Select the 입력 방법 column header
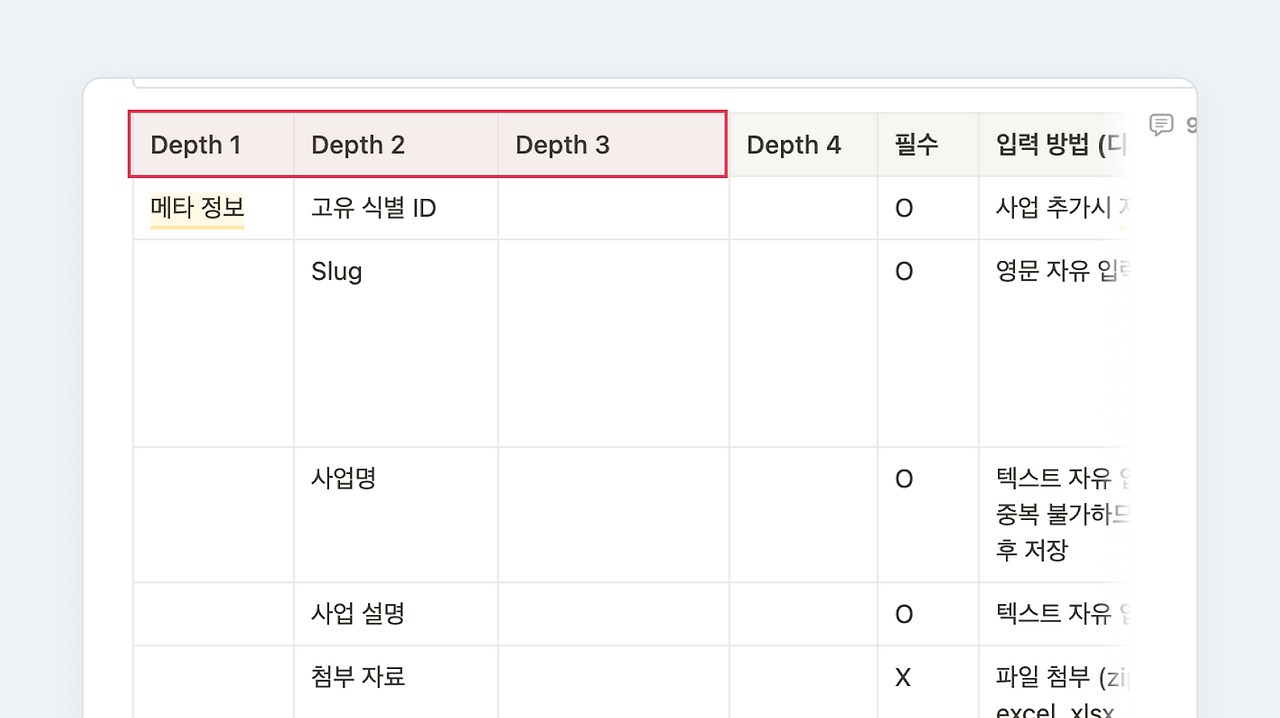Screen dimensions: 1280x718 pyautogui.click(x=1054, y=145)
